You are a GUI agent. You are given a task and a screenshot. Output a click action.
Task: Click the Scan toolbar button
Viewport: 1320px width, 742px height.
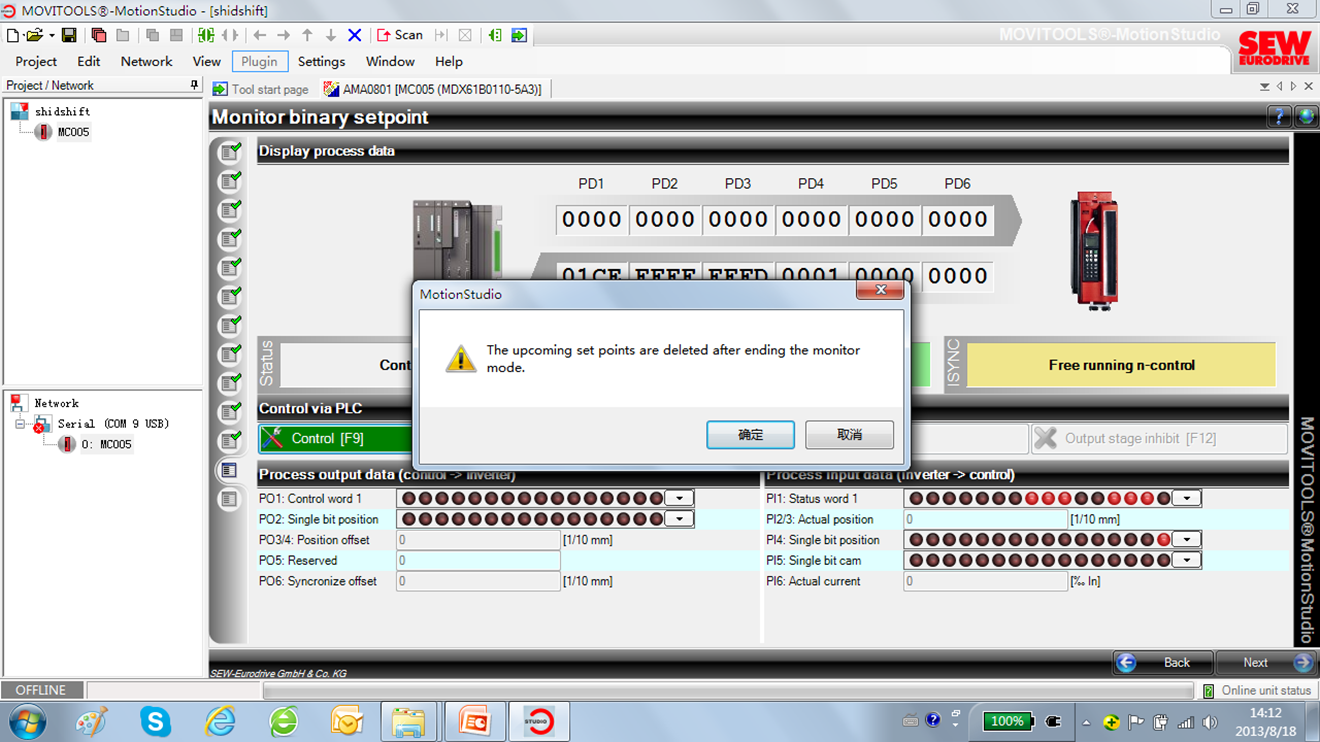[400, 35]
